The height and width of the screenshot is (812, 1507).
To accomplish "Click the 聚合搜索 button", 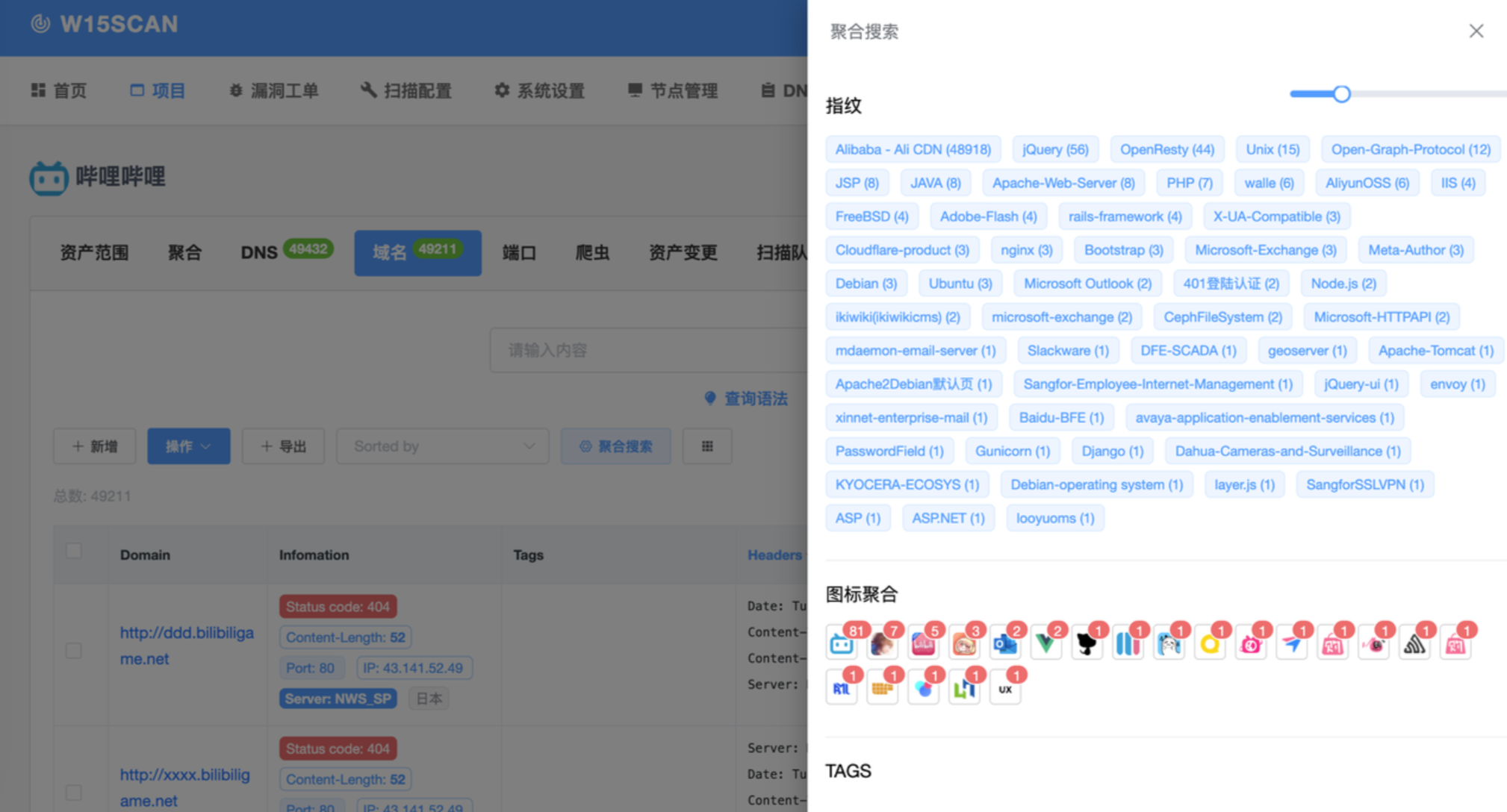I will pyautogui.click(x=616, y=446).
